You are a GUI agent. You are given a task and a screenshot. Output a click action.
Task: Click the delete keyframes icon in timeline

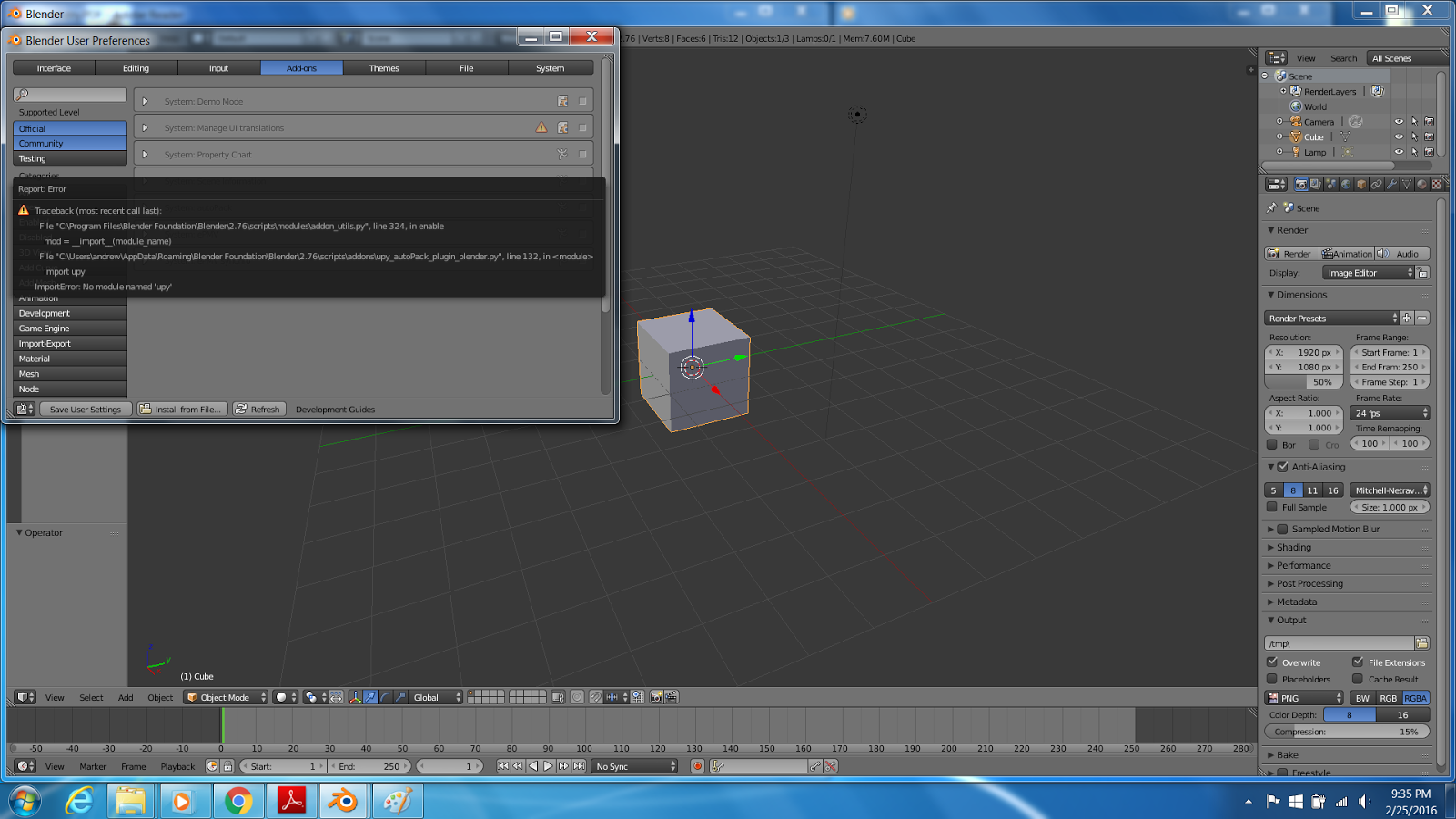coord(831,766)
